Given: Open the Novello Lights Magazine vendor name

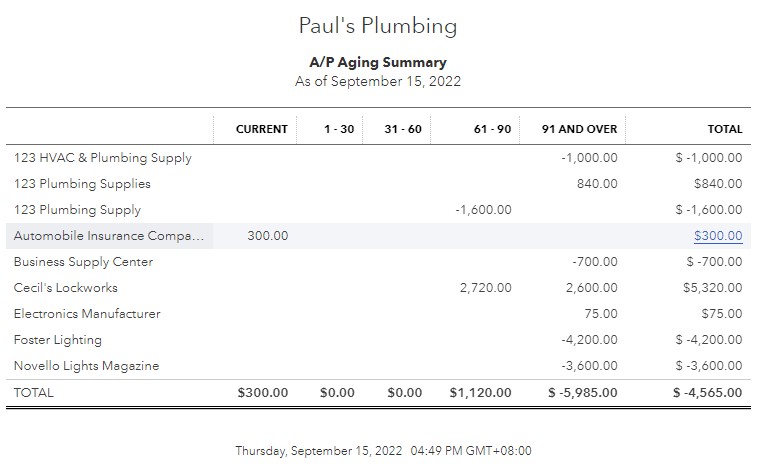Looking at the screenshot, I should (x=86, y=366).
